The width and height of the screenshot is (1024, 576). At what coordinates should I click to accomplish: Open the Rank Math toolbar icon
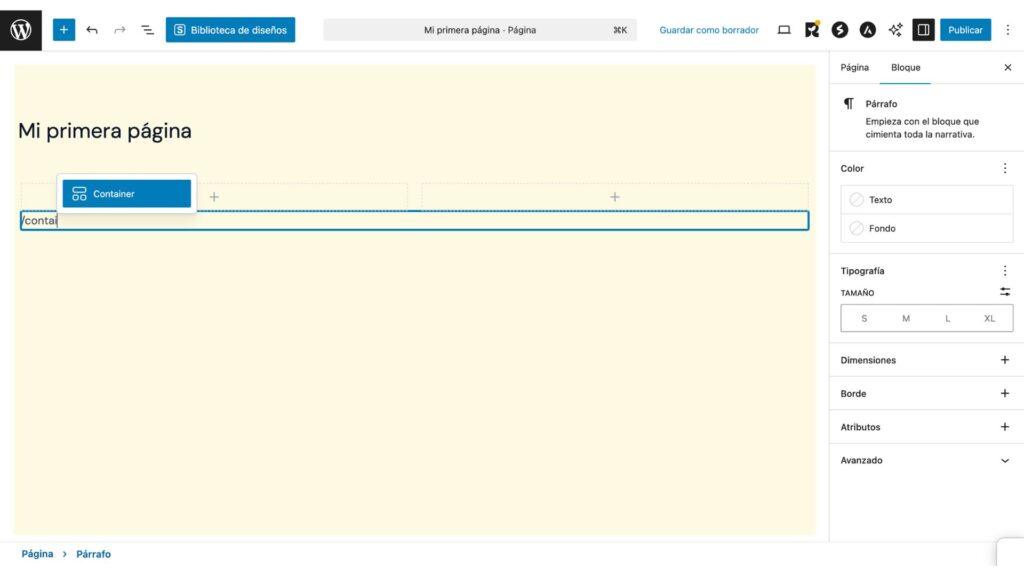coord(812,30)
